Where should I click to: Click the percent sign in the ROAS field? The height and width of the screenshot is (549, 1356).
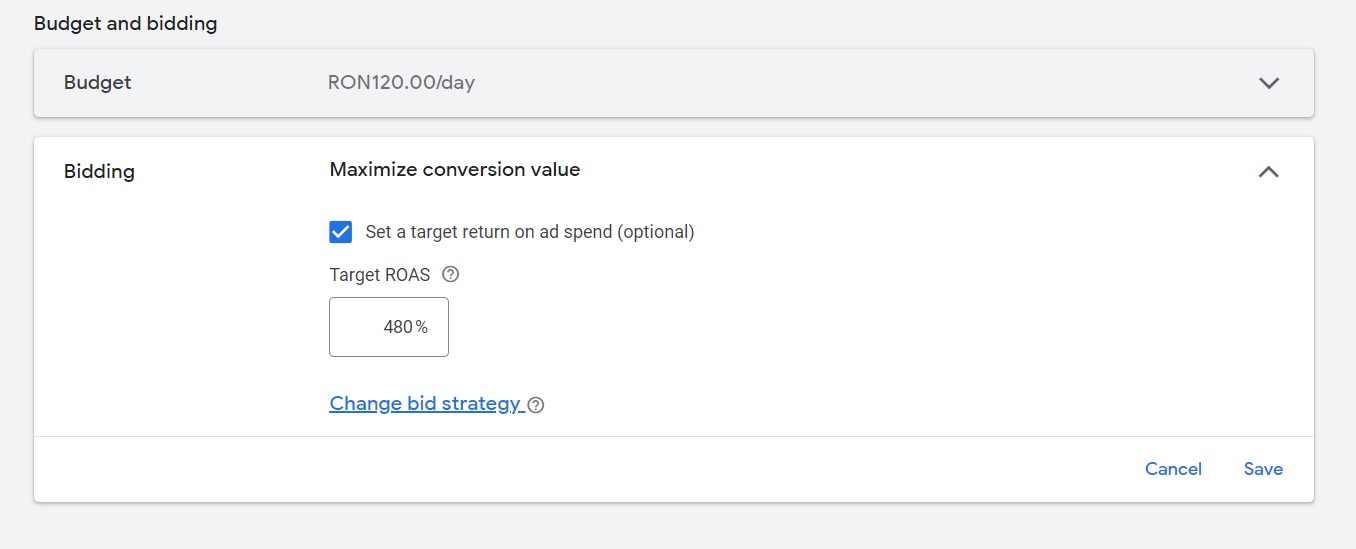click(x=422, y=327)
